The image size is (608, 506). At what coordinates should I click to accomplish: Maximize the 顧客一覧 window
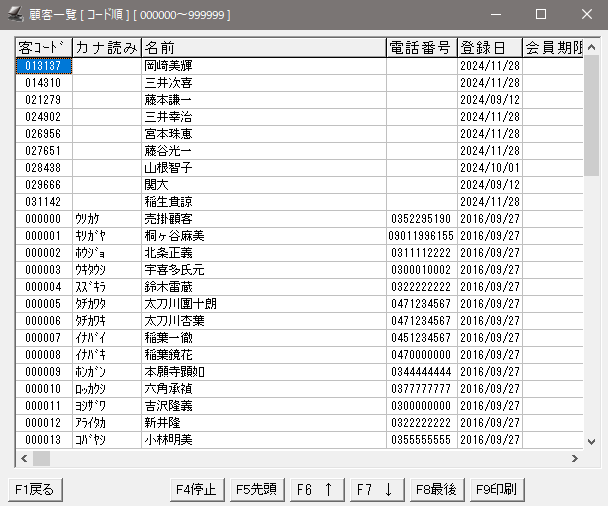click(541, 15)
